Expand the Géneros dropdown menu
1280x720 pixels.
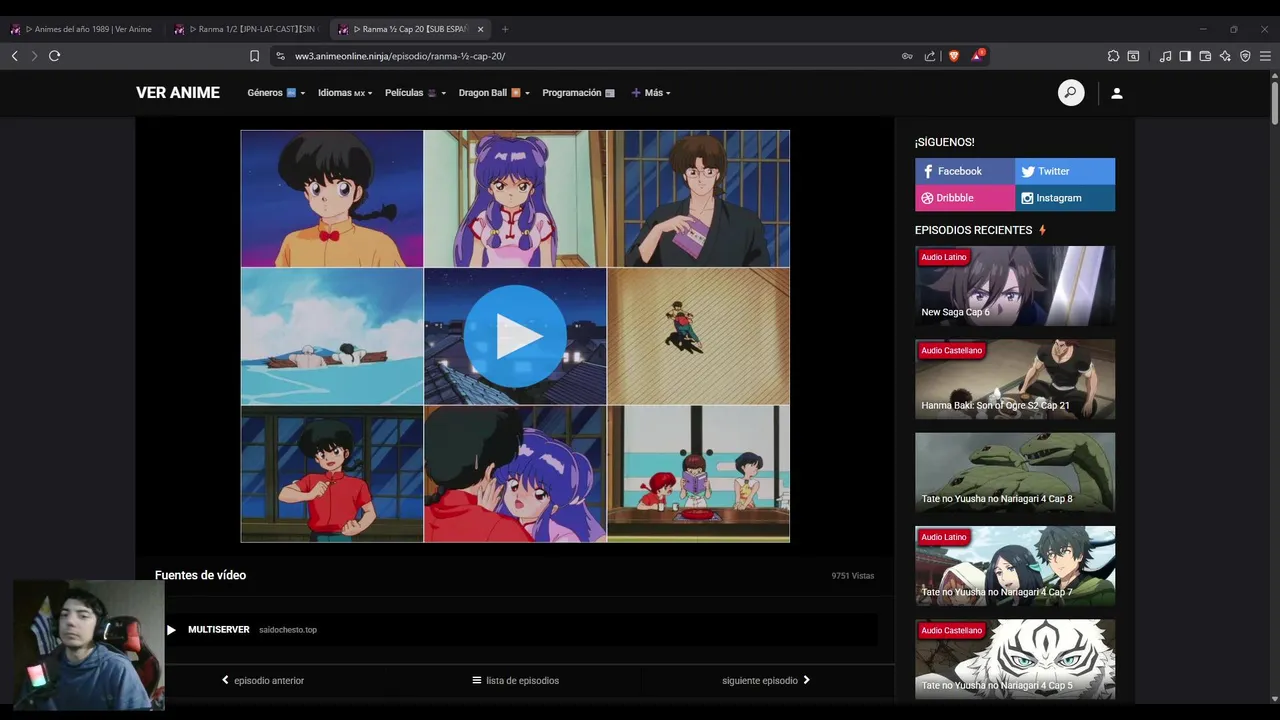coord(276,93)
